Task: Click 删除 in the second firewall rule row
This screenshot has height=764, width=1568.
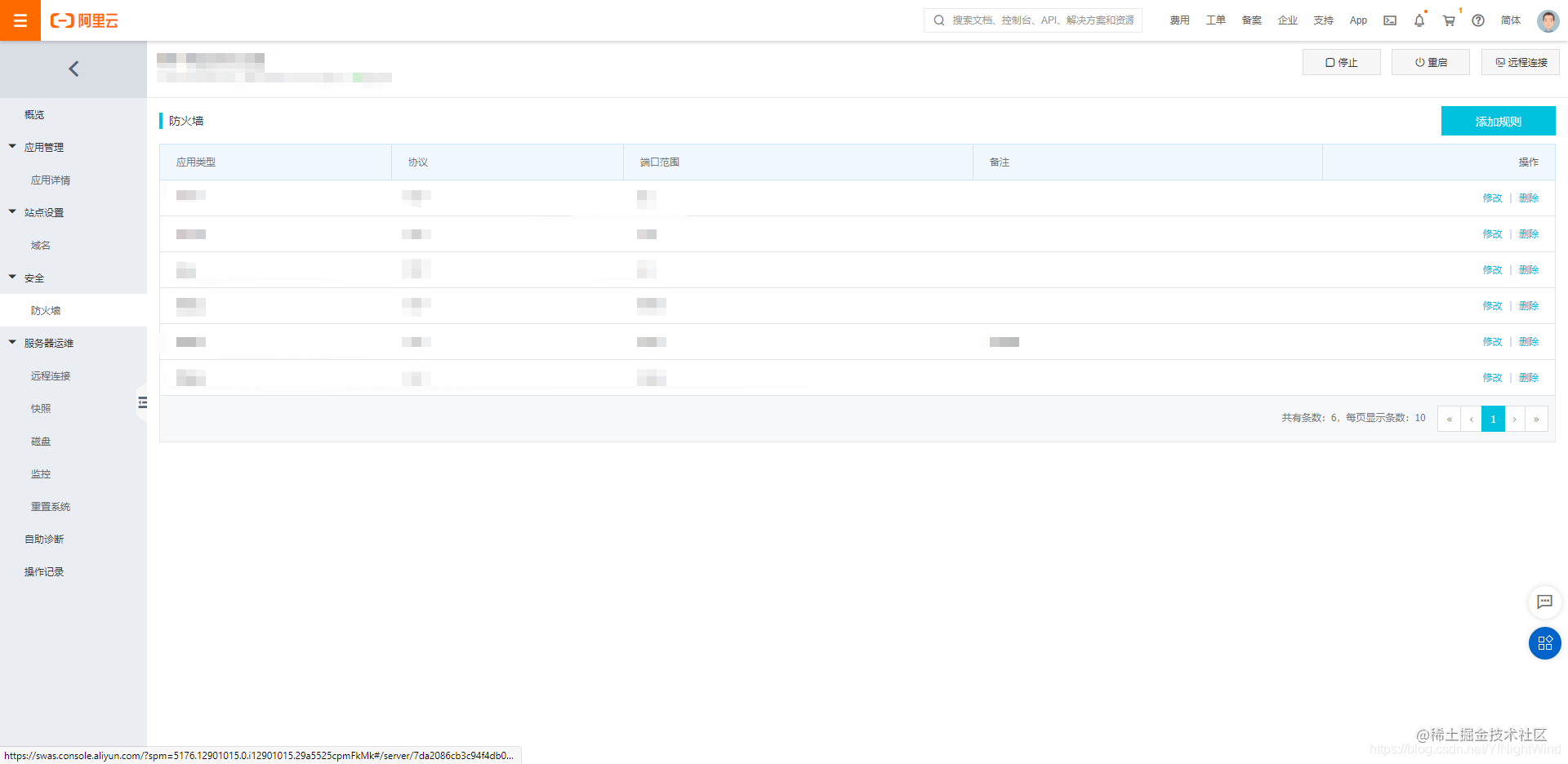Action: coord(1529,234)
